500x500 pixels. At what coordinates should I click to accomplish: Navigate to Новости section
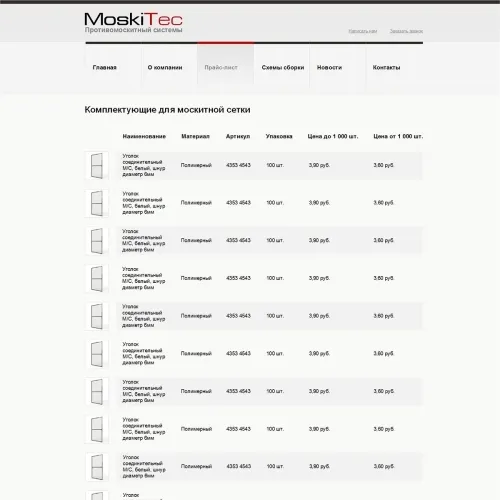(x=329, y=67)
